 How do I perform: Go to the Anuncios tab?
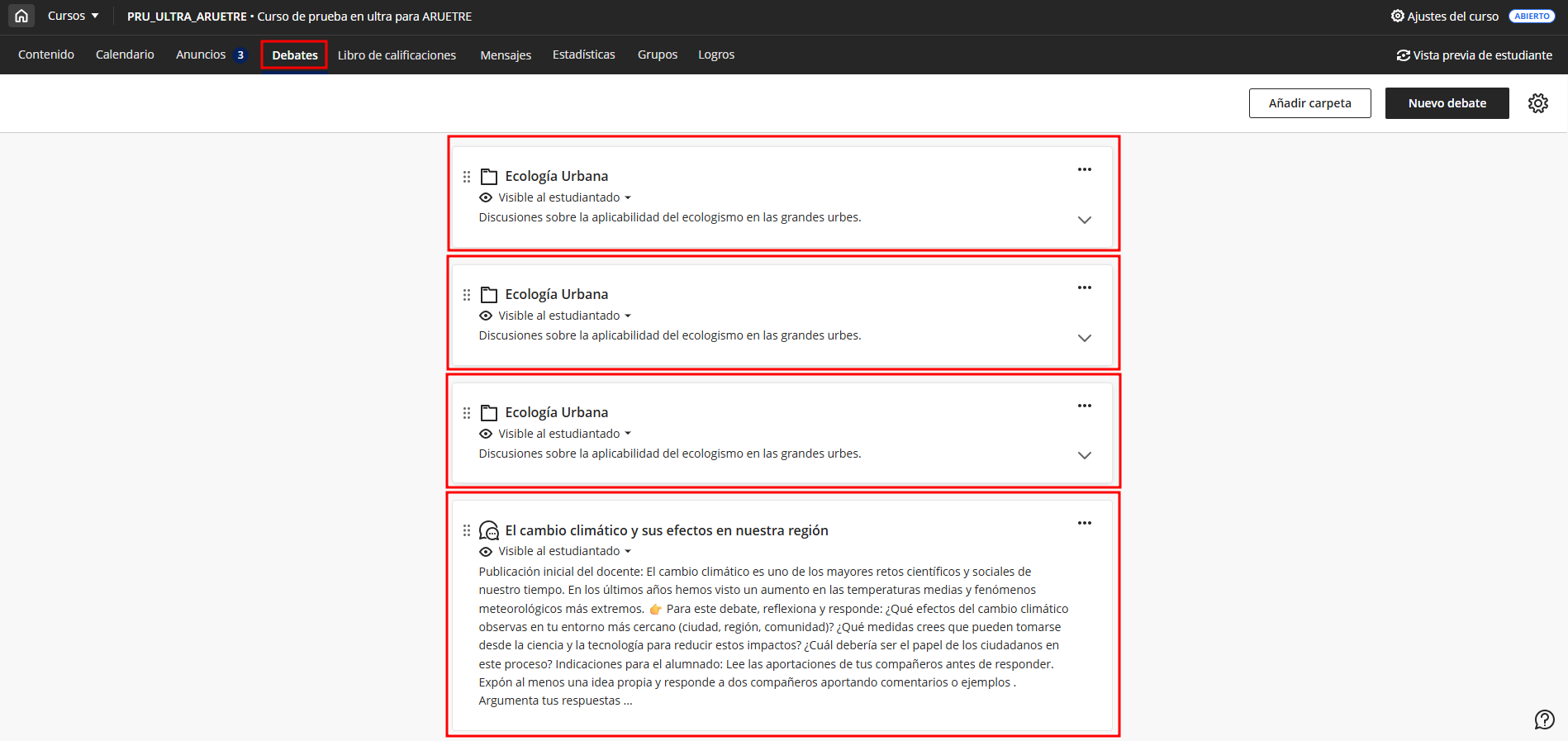201,55
